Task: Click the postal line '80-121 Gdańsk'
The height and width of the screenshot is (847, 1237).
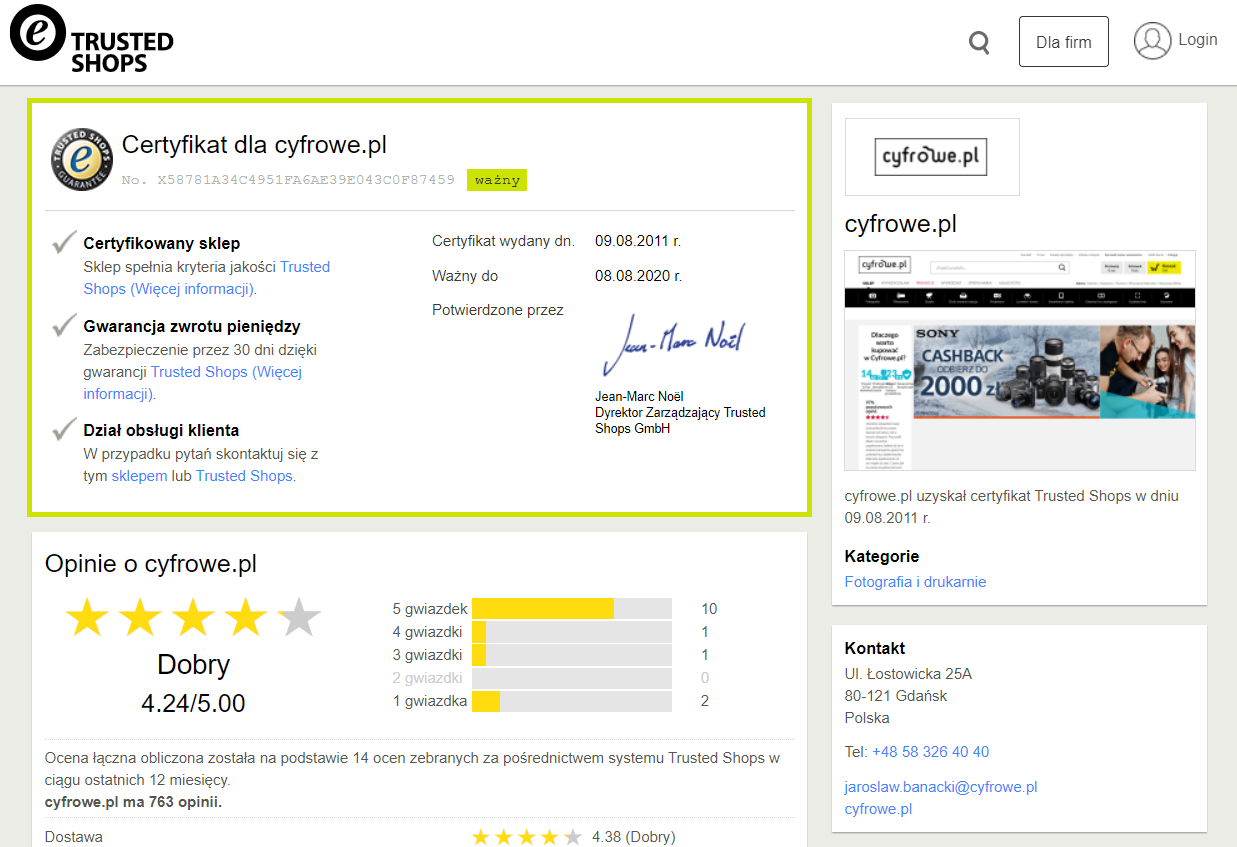Action: pos(896,696)
